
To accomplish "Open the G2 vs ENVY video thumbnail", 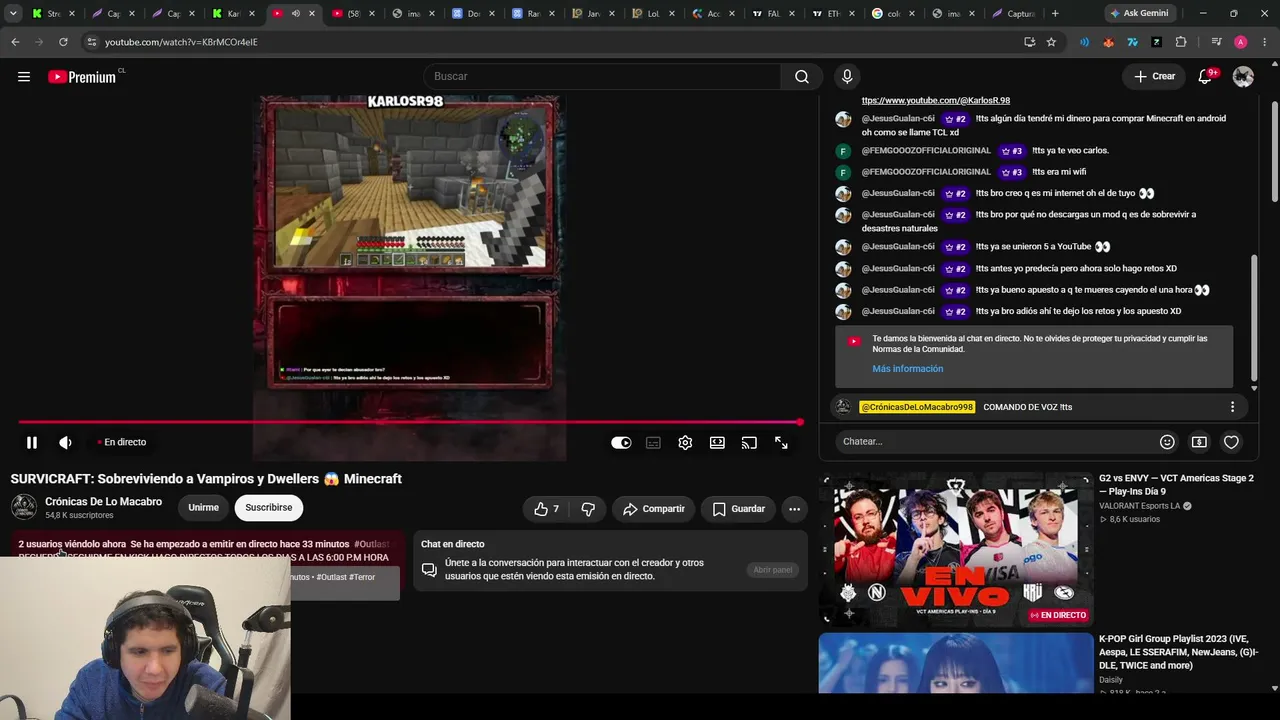I will click(956, 549).
